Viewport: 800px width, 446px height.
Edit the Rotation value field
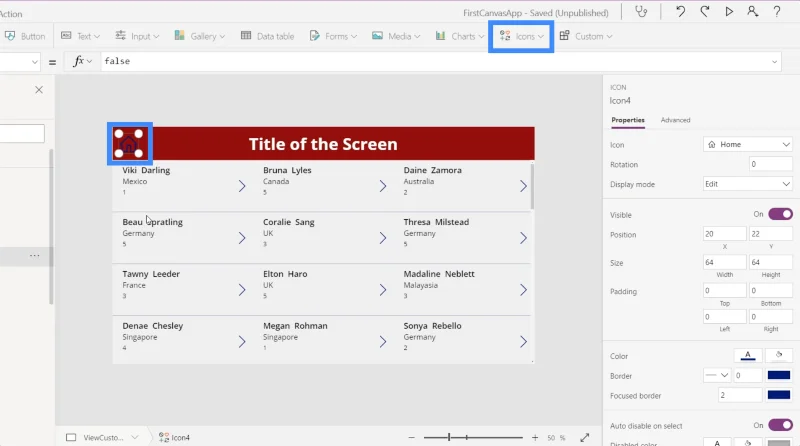pos(770,164)
